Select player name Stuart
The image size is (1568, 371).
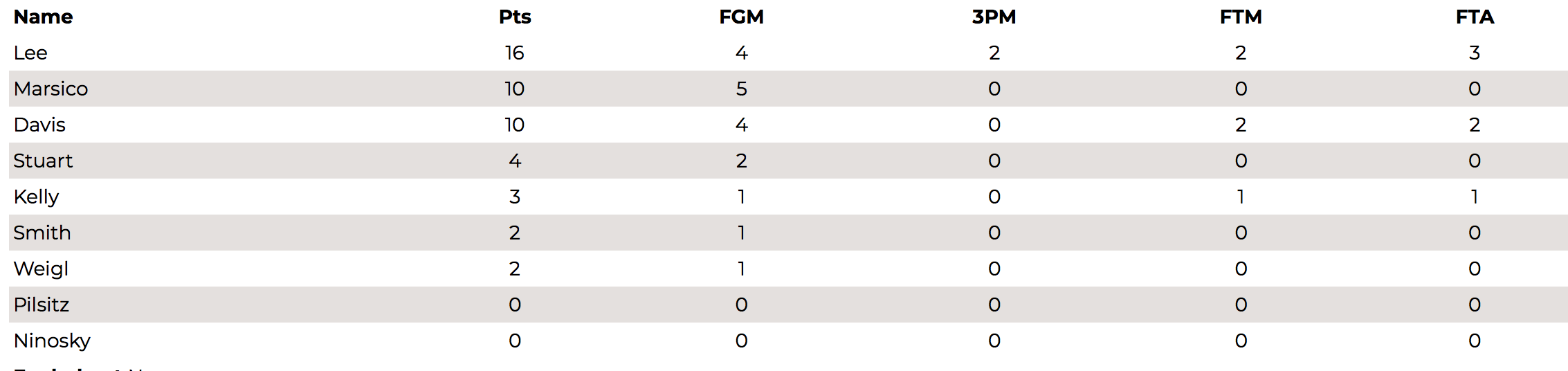[x=43, y=161]
